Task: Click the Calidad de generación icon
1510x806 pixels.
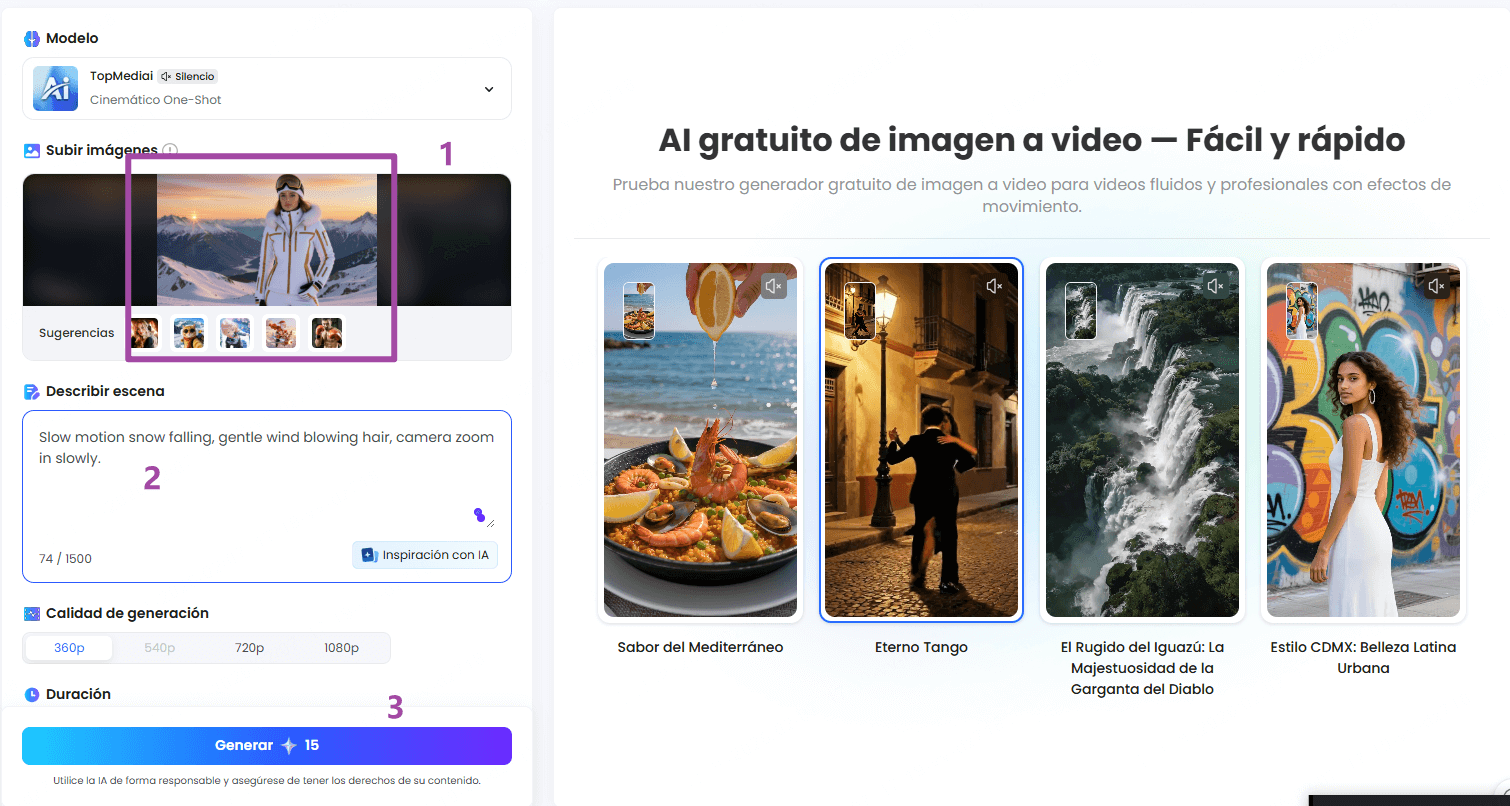Action: tap(31, 612)
